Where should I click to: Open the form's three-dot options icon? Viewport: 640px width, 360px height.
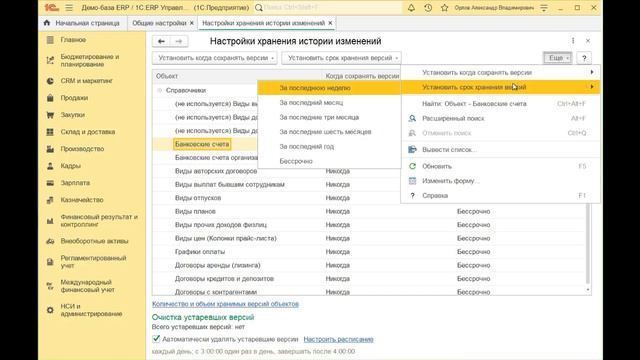click(x=573, y=41)
